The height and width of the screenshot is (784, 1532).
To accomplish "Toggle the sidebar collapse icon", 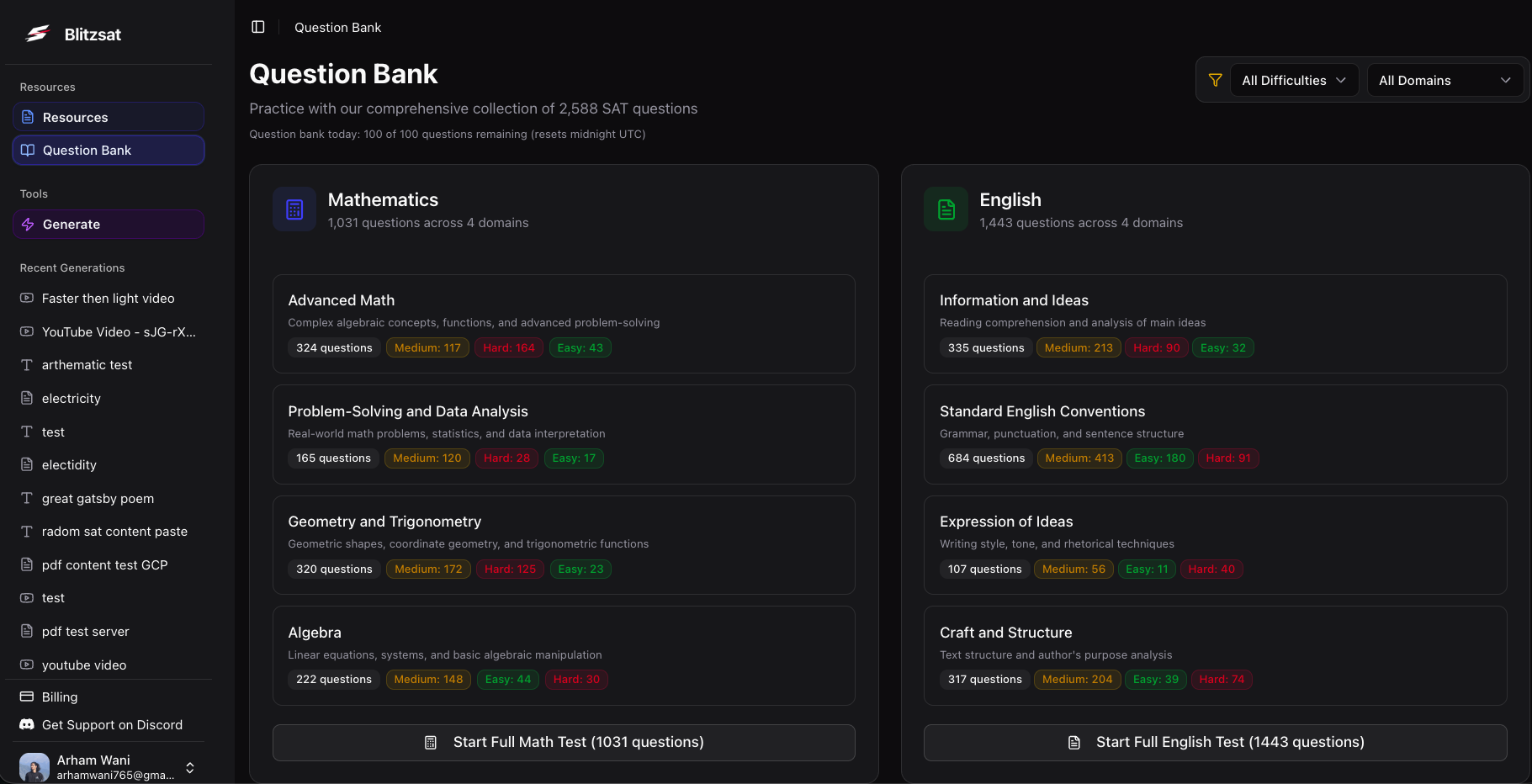I will pos(258,27).
